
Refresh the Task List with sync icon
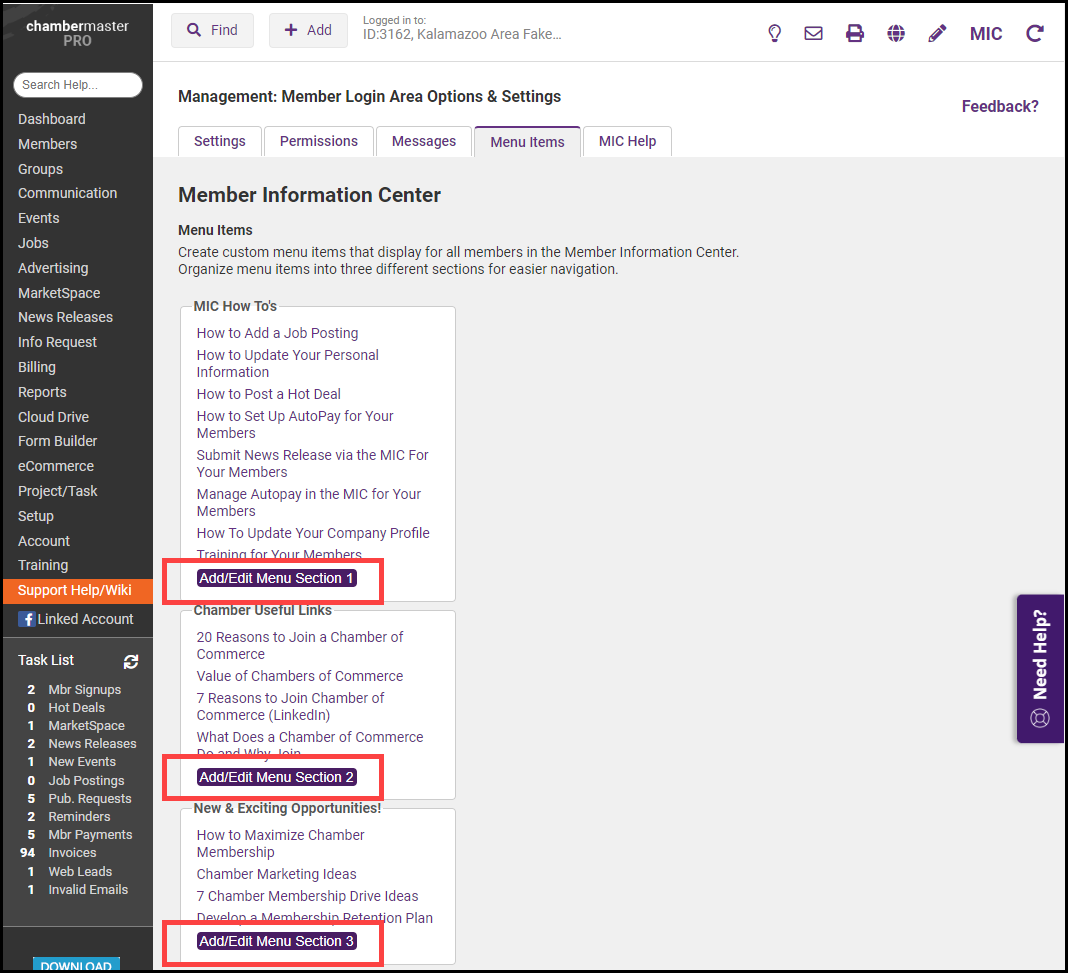(x=131, y=661)
